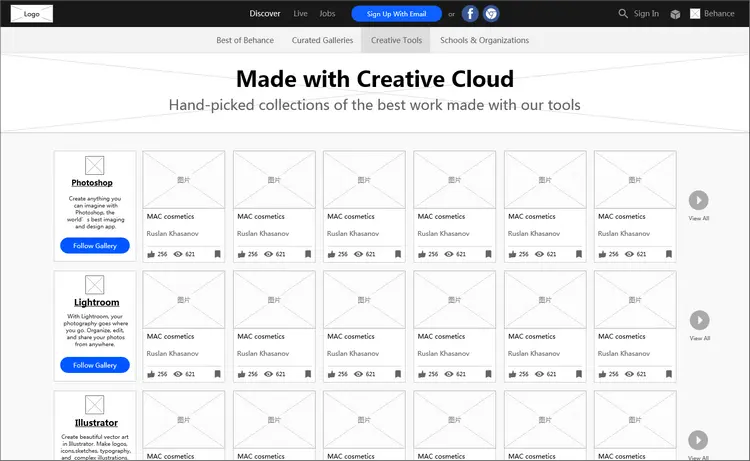Open the Behance link in the header
The height and width of the screenshot is (461, 750).
(x=719, y=13)
